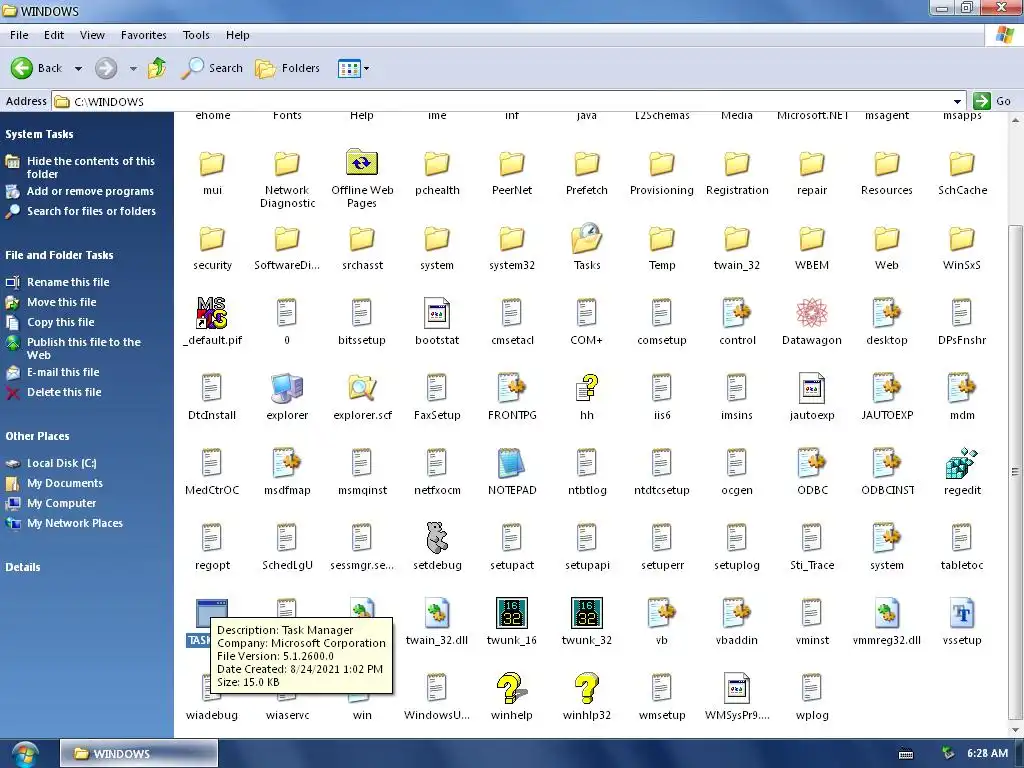
Task: Expand the Address bar dropdown
Action: (x=957, y=101)
